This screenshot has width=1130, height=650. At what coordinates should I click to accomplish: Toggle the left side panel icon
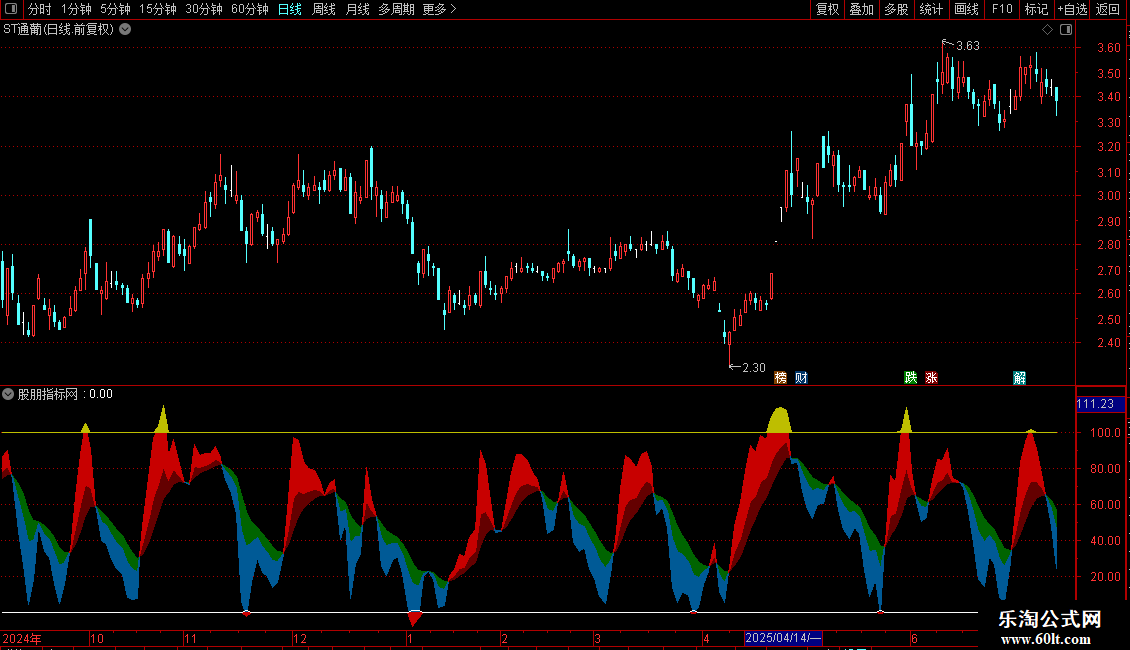(x=11, y=9)
